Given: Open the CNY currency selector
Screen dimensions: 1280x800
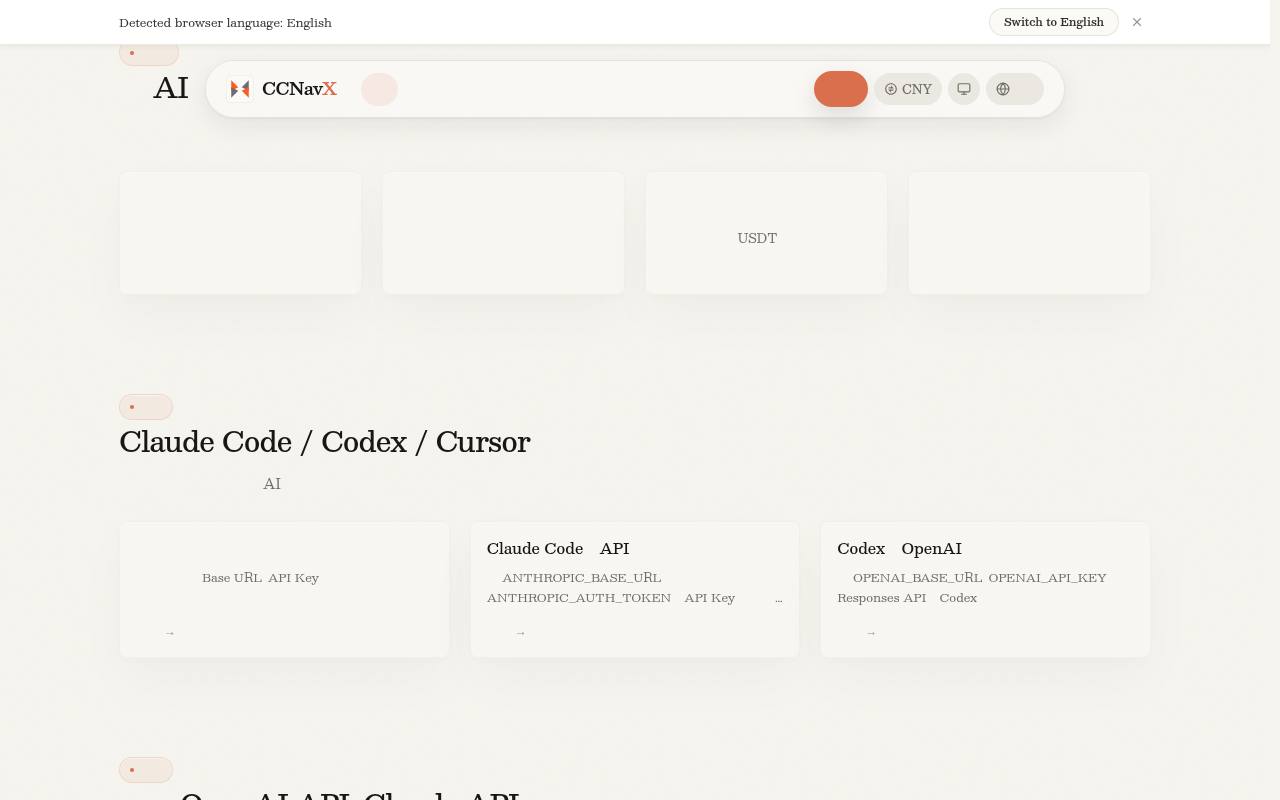Looking at the screenshot, I should 908,89.
